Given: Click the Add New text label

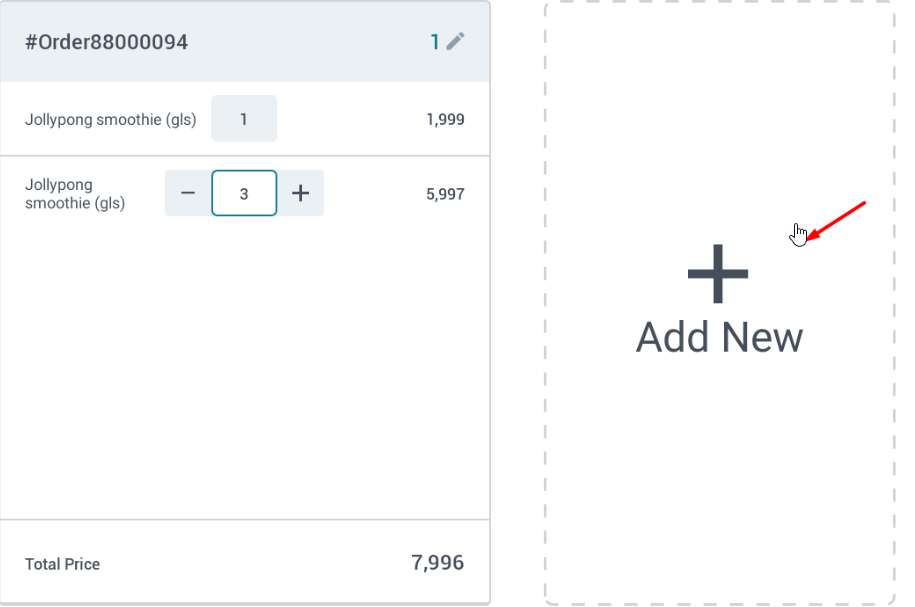Looking at the screenshot, I should pos(719,338).
